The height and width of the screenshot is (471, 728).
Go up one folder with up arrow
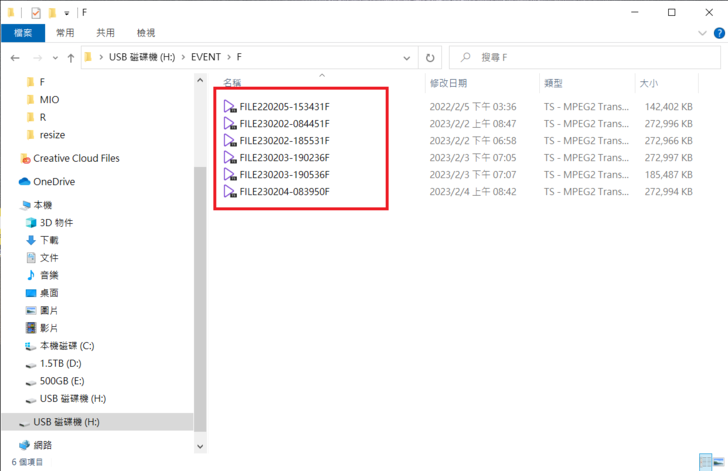(70, 58)
